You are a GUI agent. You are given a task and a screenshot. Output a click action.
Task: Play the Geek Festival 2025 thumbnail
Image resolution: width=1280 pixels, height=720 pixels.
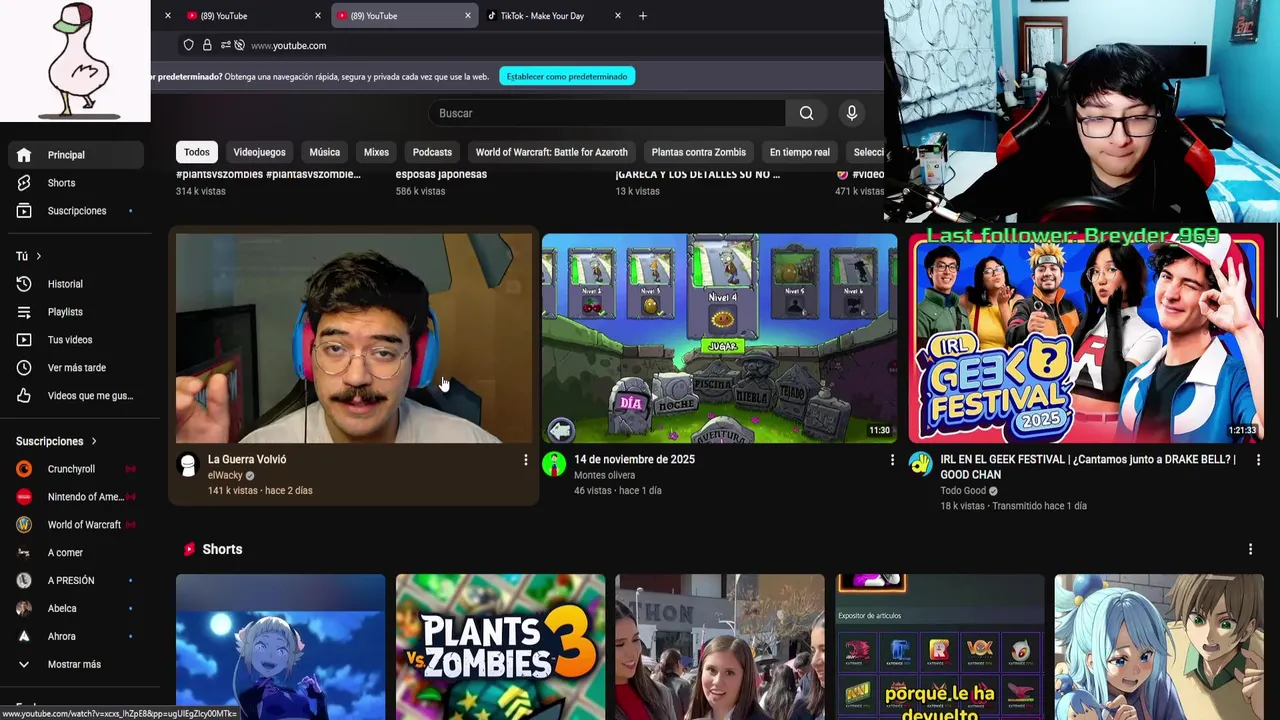(x=1086, y=338)
